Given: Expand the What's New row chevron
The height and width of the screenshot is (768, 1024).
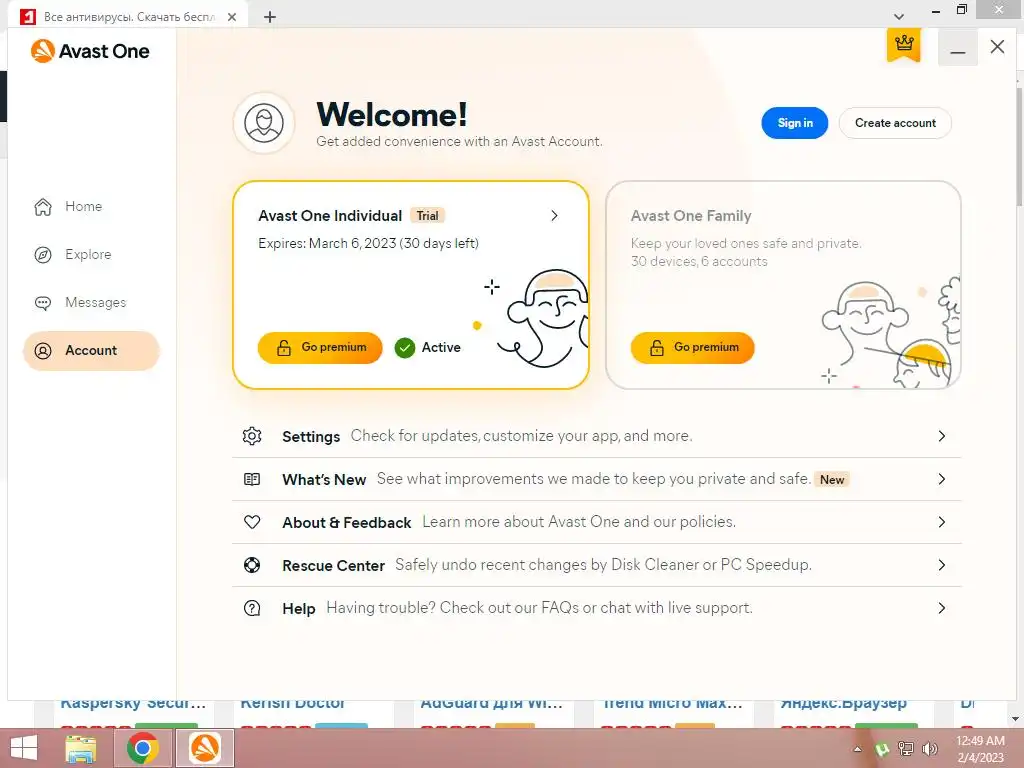Looking at the screenshot, I should 942,479.
